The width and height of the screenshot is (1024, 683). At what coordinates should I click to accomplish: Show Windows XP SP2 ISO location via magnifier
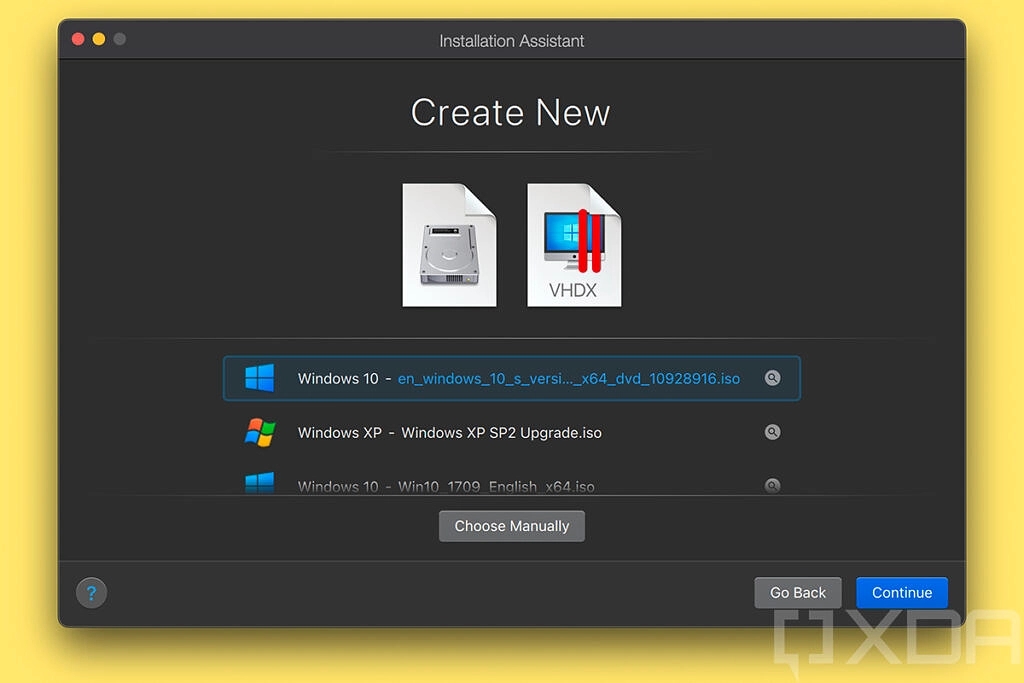pos(772,432)
